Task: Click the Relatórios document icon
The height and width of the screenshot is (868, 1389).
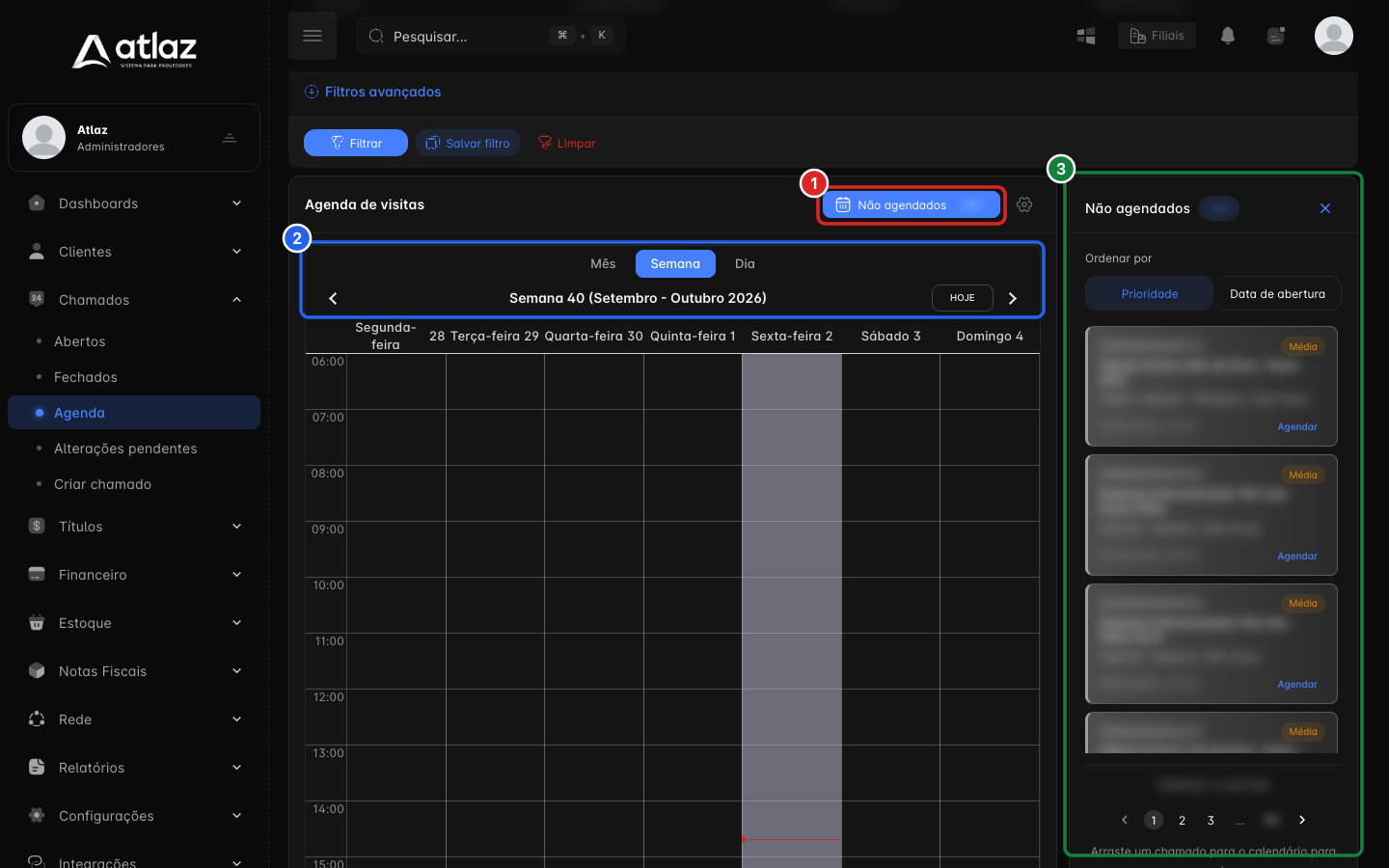Action: (x=37, y=768)
